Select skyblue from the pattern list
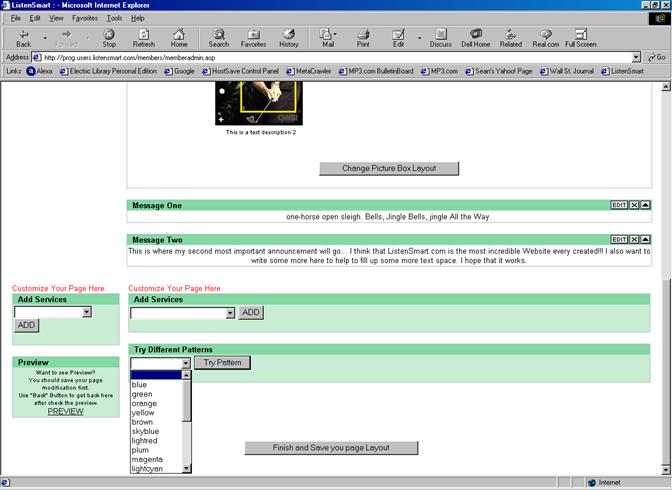This screenshot has width=672, height=490. pos(146,431)
